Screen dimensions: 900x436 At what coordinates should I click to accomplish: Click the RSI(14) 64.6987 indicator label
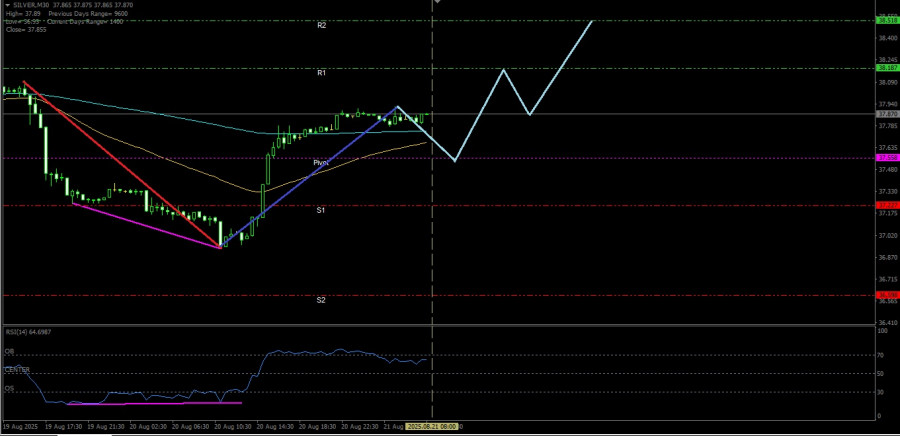[x=27, y=332]
